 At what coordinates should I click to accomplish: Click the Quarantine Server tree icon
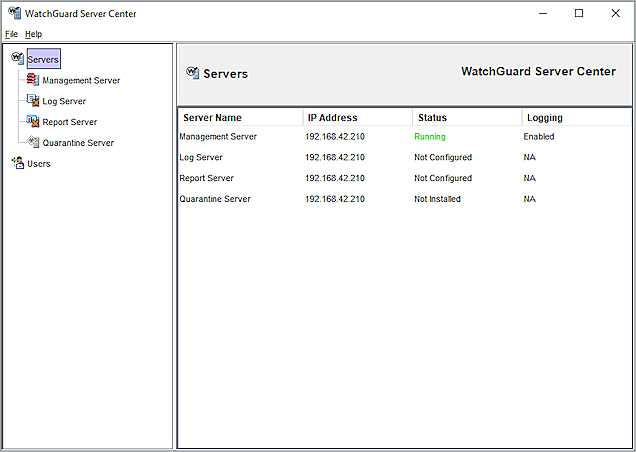[x=33, y=143]
